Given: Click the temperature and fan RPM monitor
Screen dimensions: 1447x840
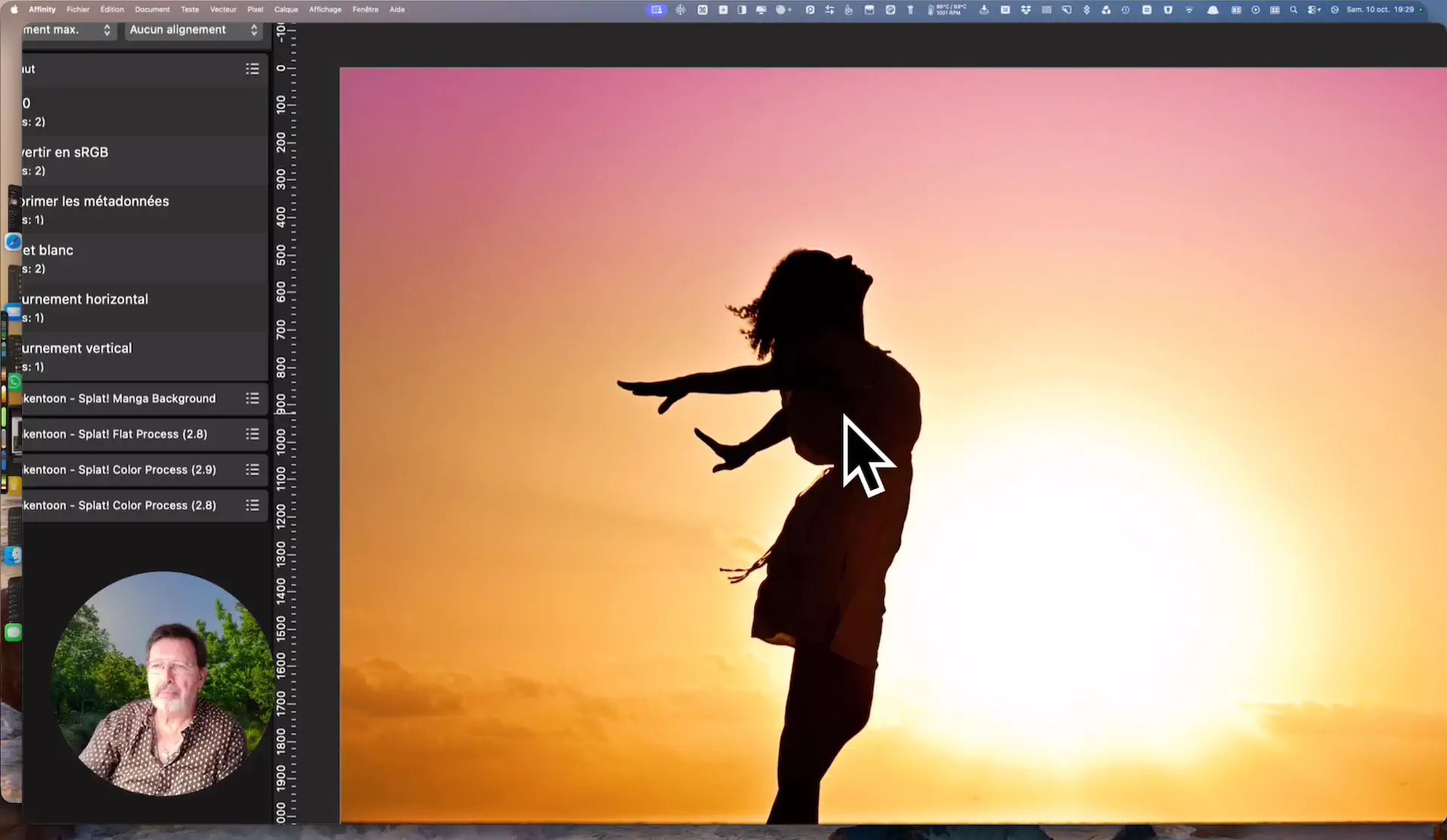Looking at the screenshot, I should click(x=947, y=10).
